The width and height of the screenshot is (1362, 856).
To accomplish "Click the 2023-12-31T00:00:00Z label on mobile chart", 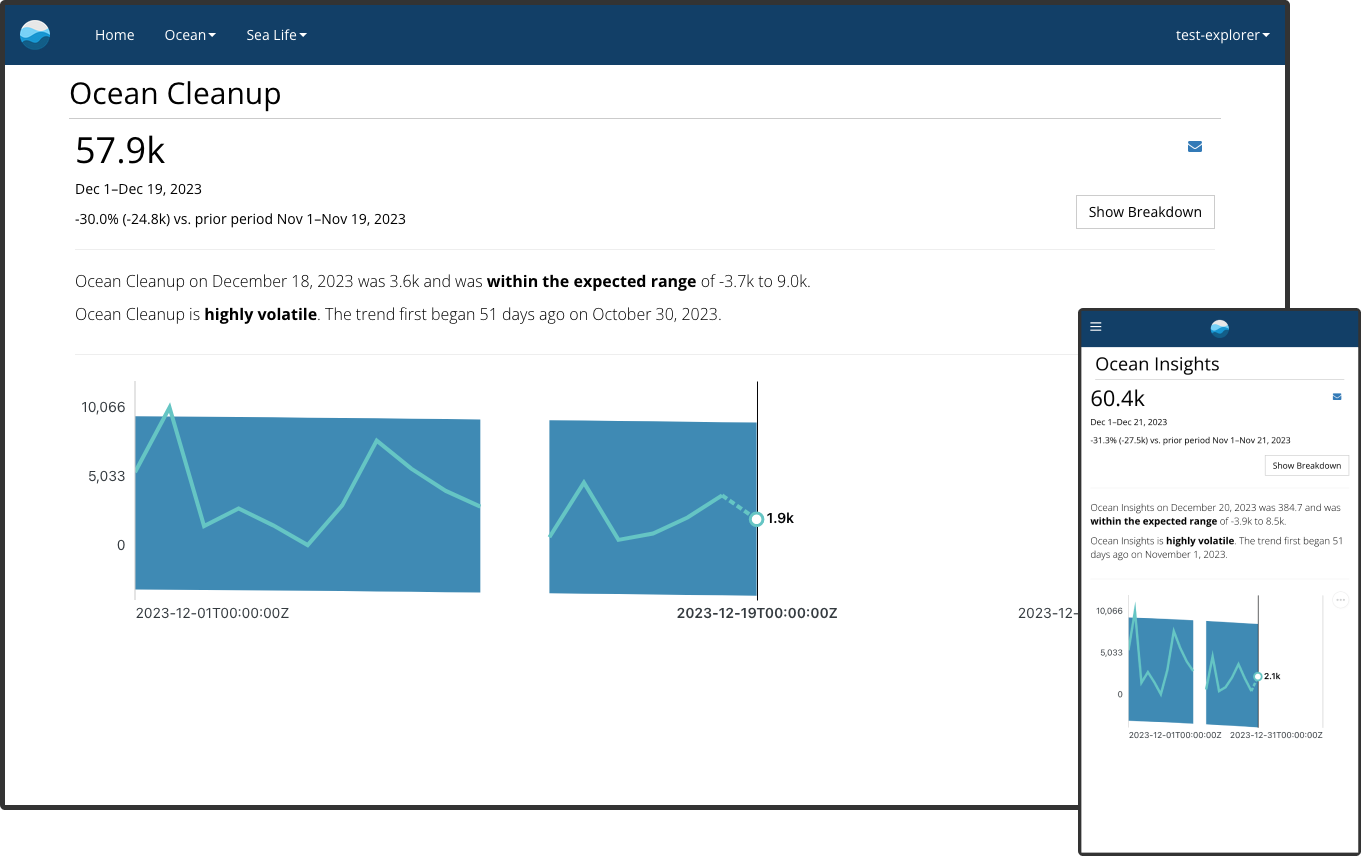I will click(x=1275, y=735).
